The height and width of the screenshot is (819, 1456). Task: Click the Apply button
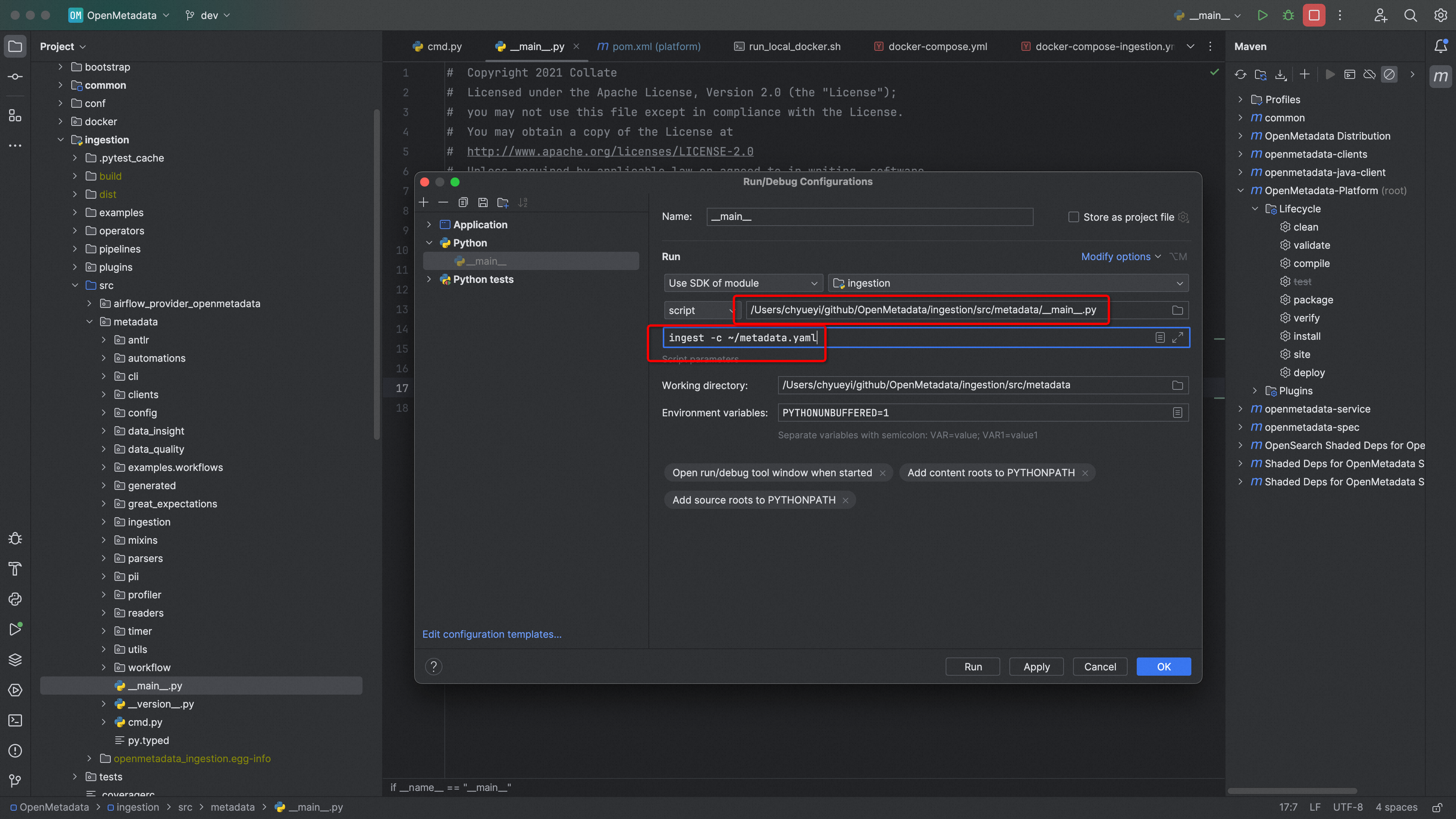click(x=1036, y=667)
